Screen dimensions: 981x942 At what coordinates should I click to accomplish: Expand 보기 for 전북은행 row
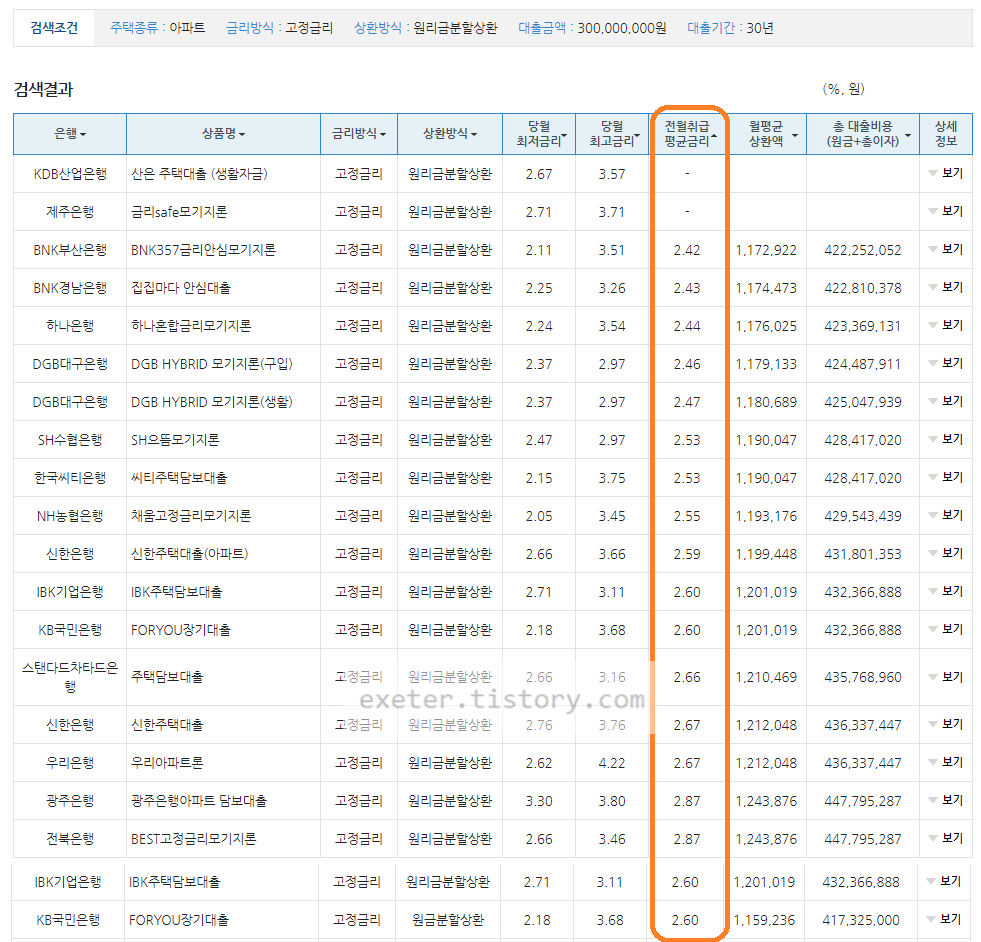[946, 838]
